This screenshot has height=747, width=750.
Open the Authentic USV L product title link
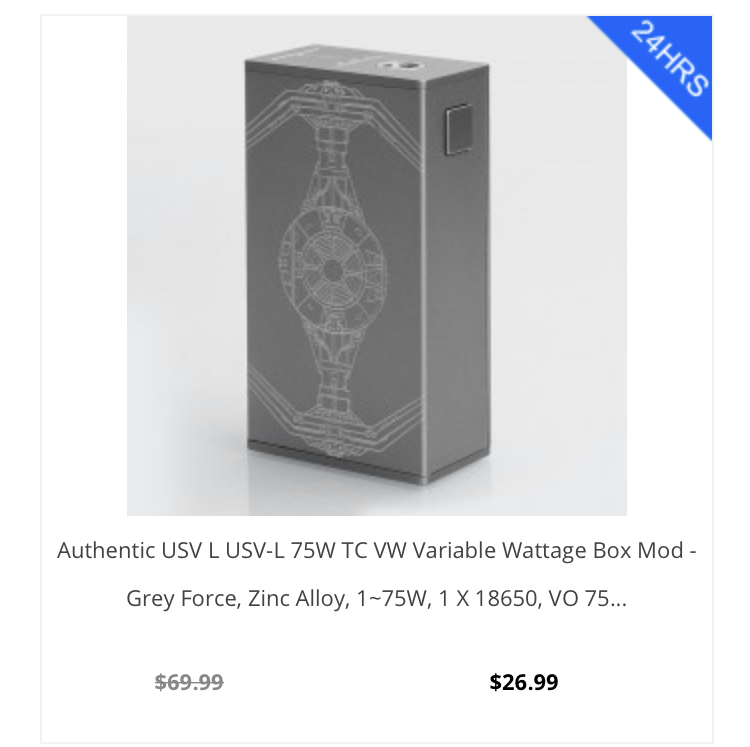(x=376, y=574)
